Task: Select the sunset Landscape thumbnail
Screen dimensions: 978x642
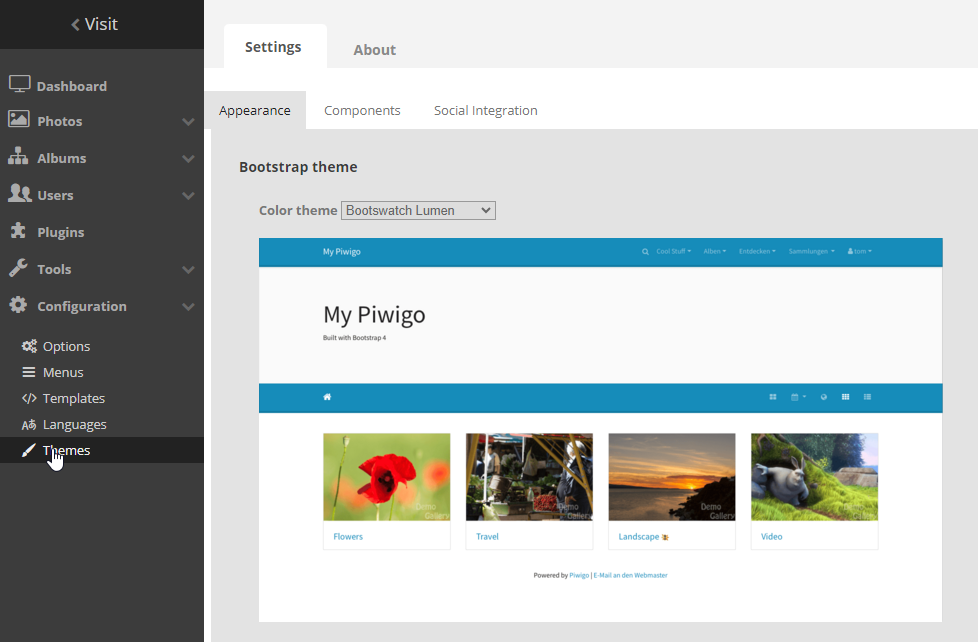Action: [x=672, y=477]
